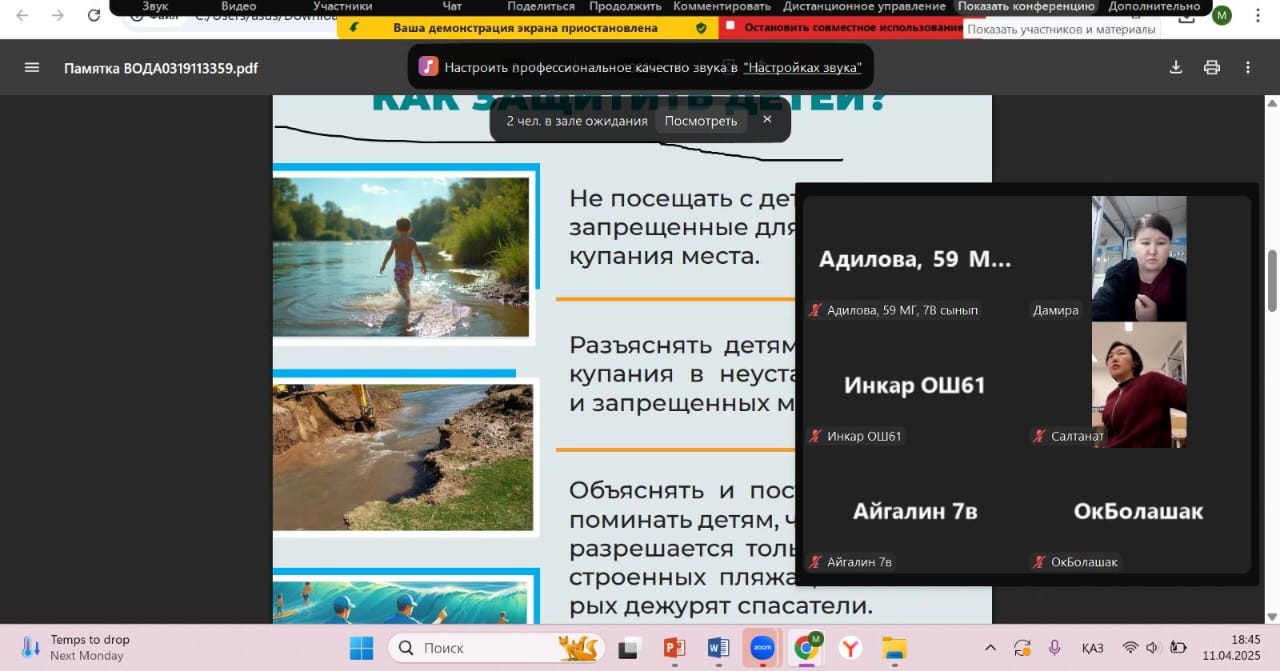Open Word from the taskbar
This screenshot has height=671, width=1280.
click(718, 648)
